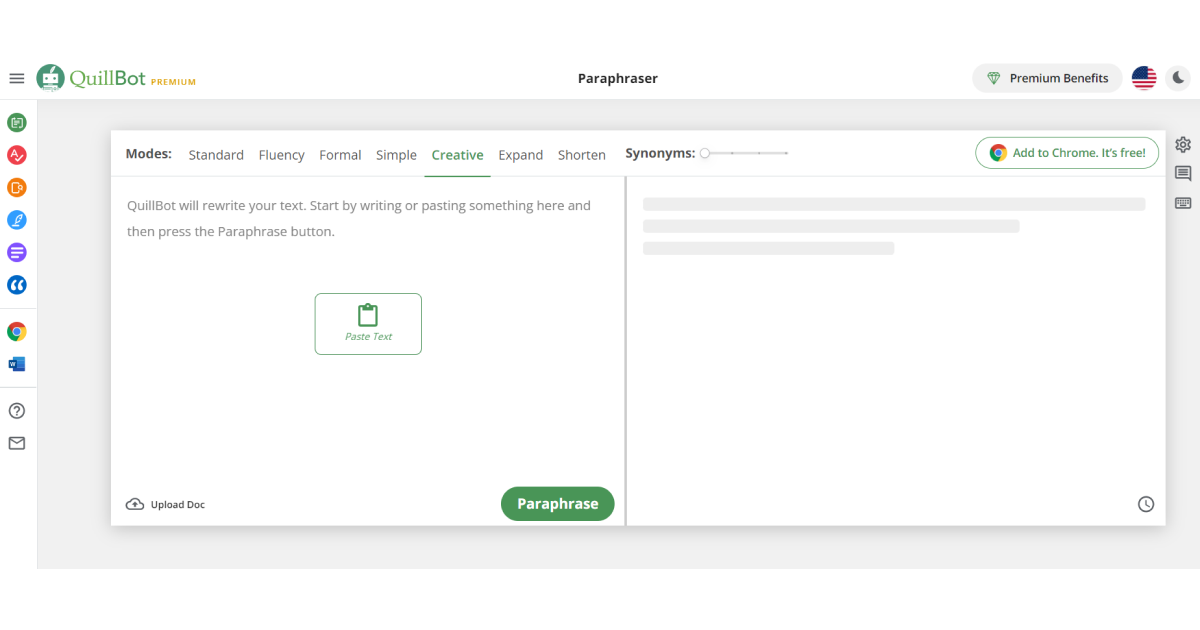Show keyboard shortcuts via the keyboard icon
Image resolution: width=1200 pixels, height=630 pixels.
(1183, 201)
